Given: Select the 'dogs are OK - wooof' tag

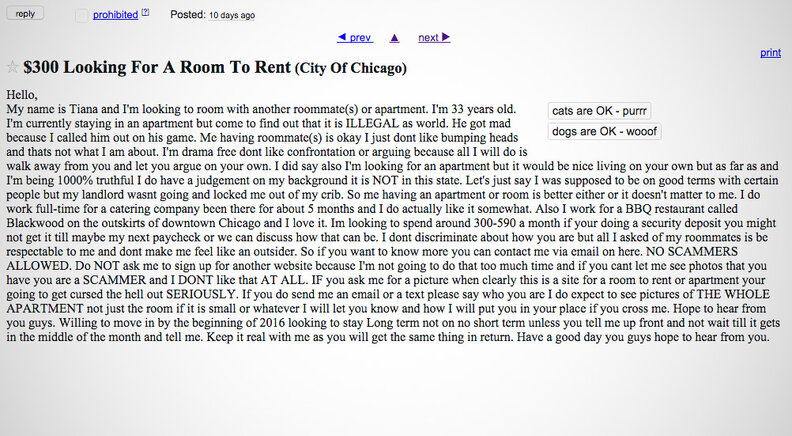Looking at the screenshot, I should coord(605,131).
